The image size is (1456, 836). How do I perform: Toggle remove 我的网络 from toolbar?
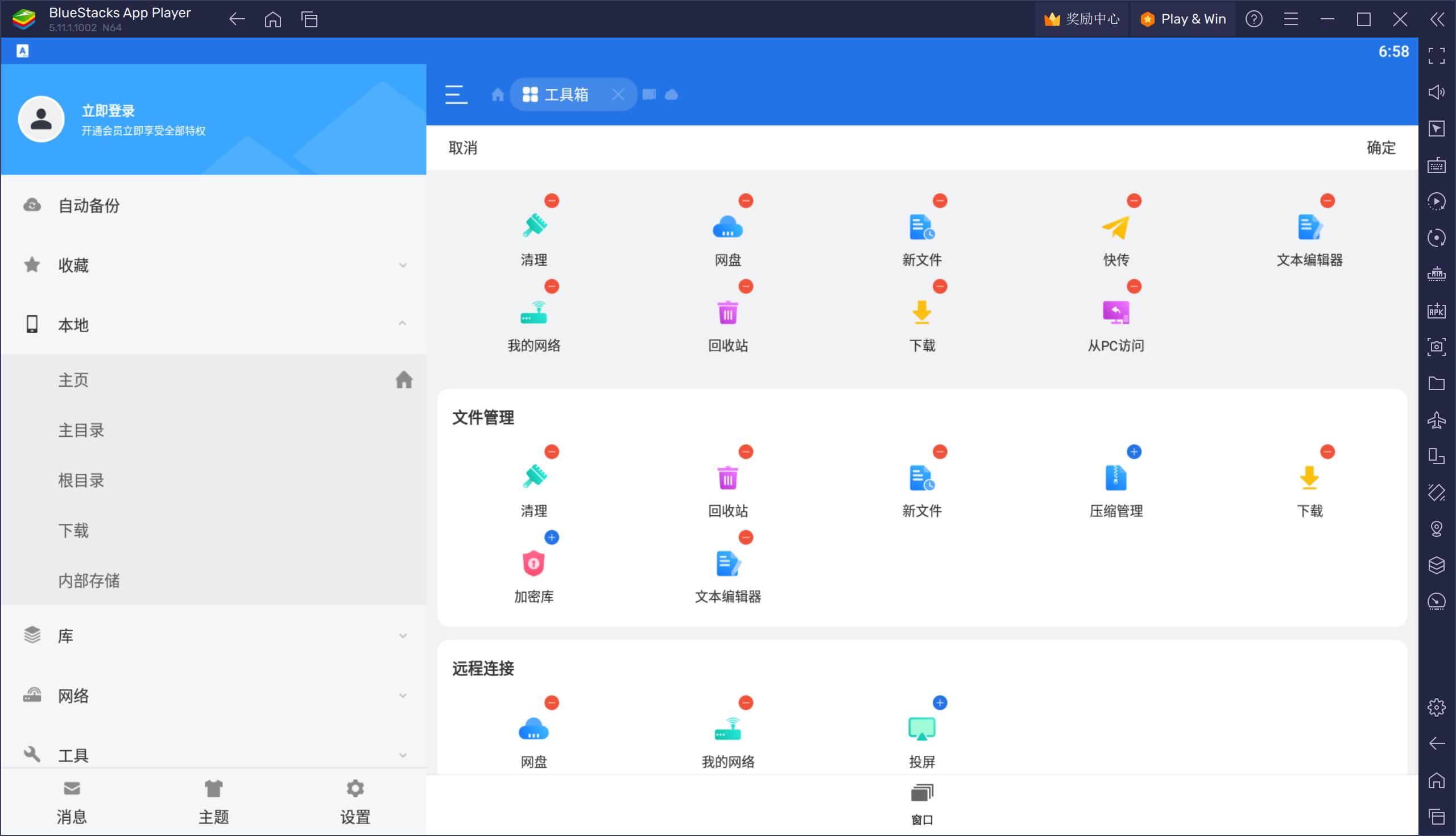[551, 287]
